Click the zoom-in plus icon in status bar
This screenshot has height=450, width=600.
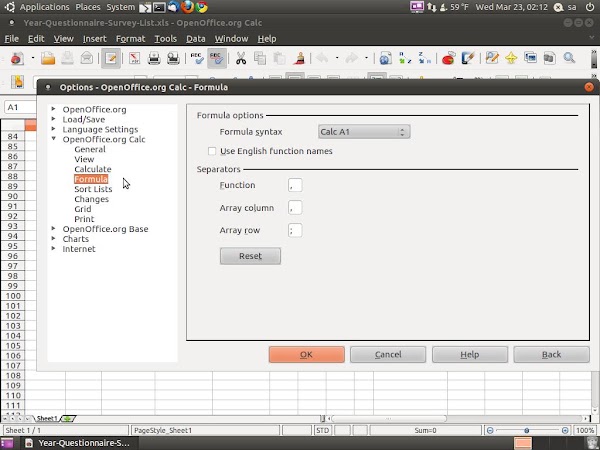tap(565, 430)
